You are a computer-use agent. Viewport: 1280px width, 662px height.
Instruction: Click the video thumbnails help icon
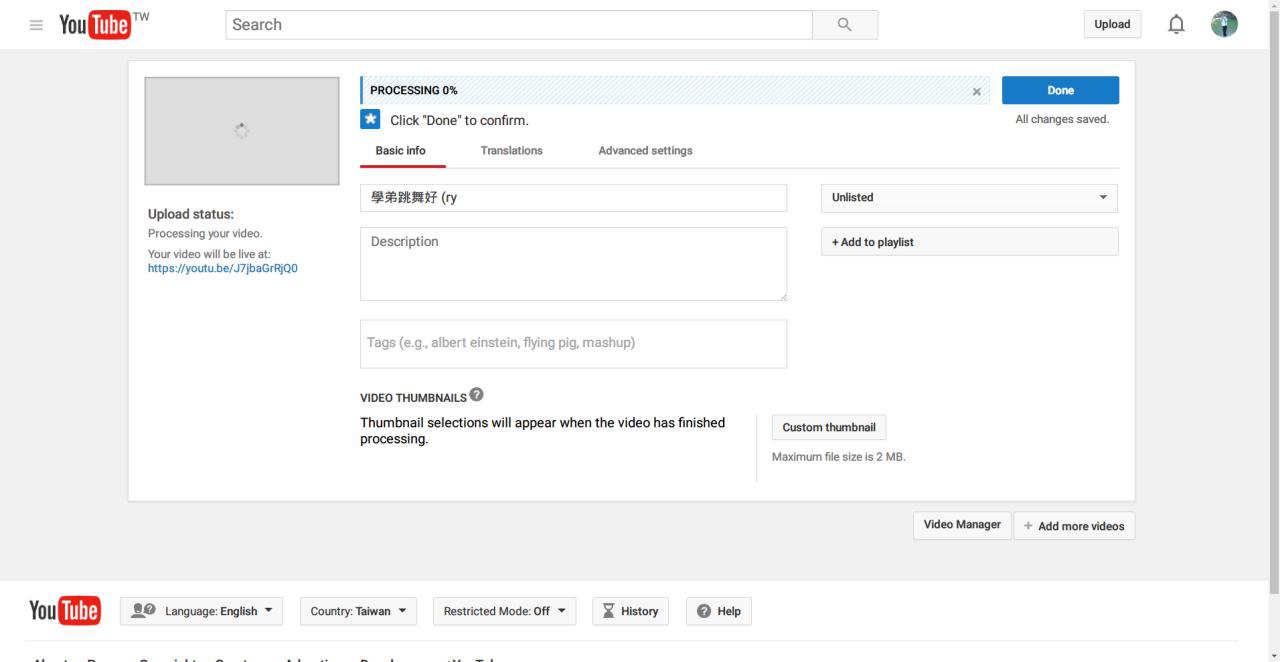pos(477,395)
